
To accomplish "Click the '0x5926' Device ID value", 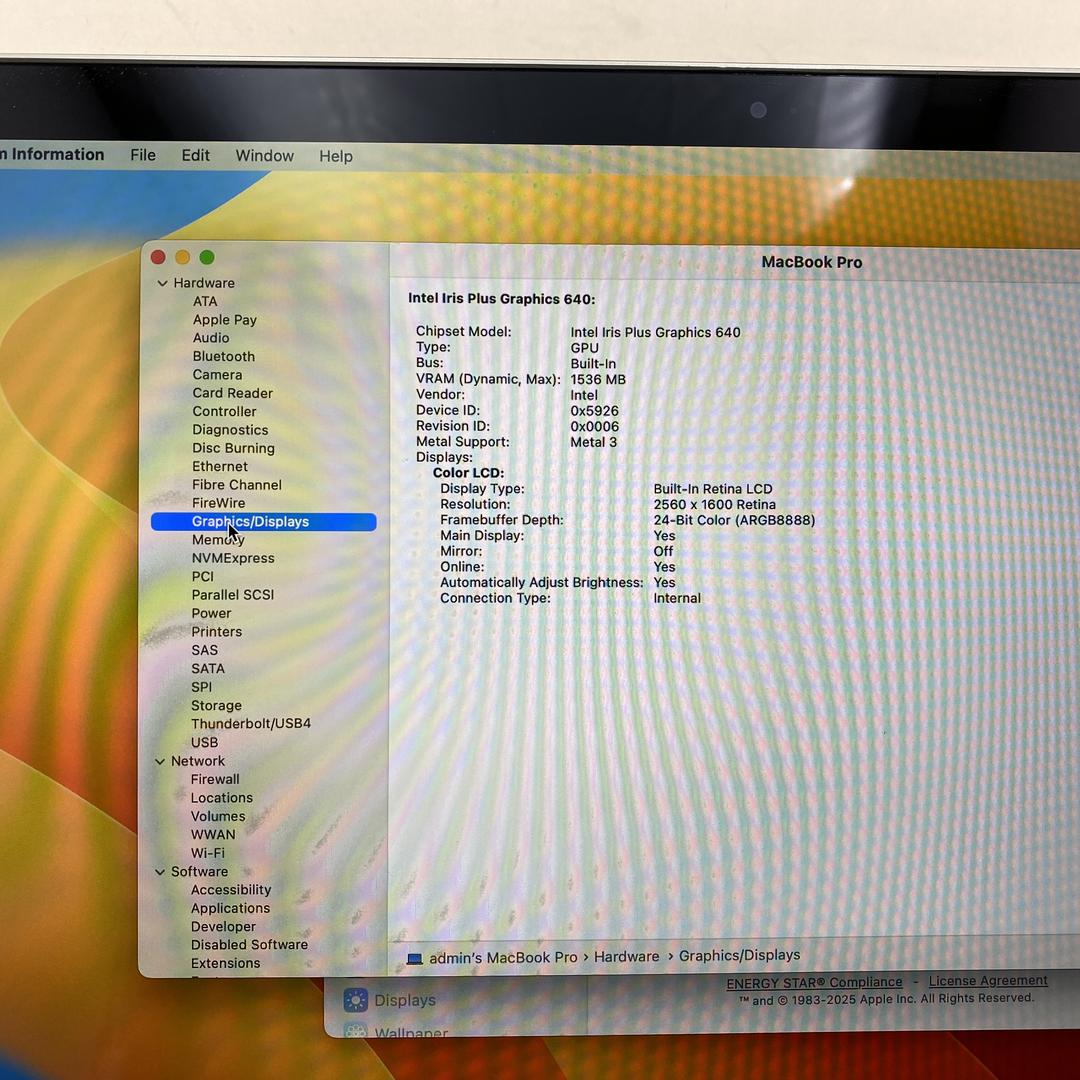I will click(594, 411).
